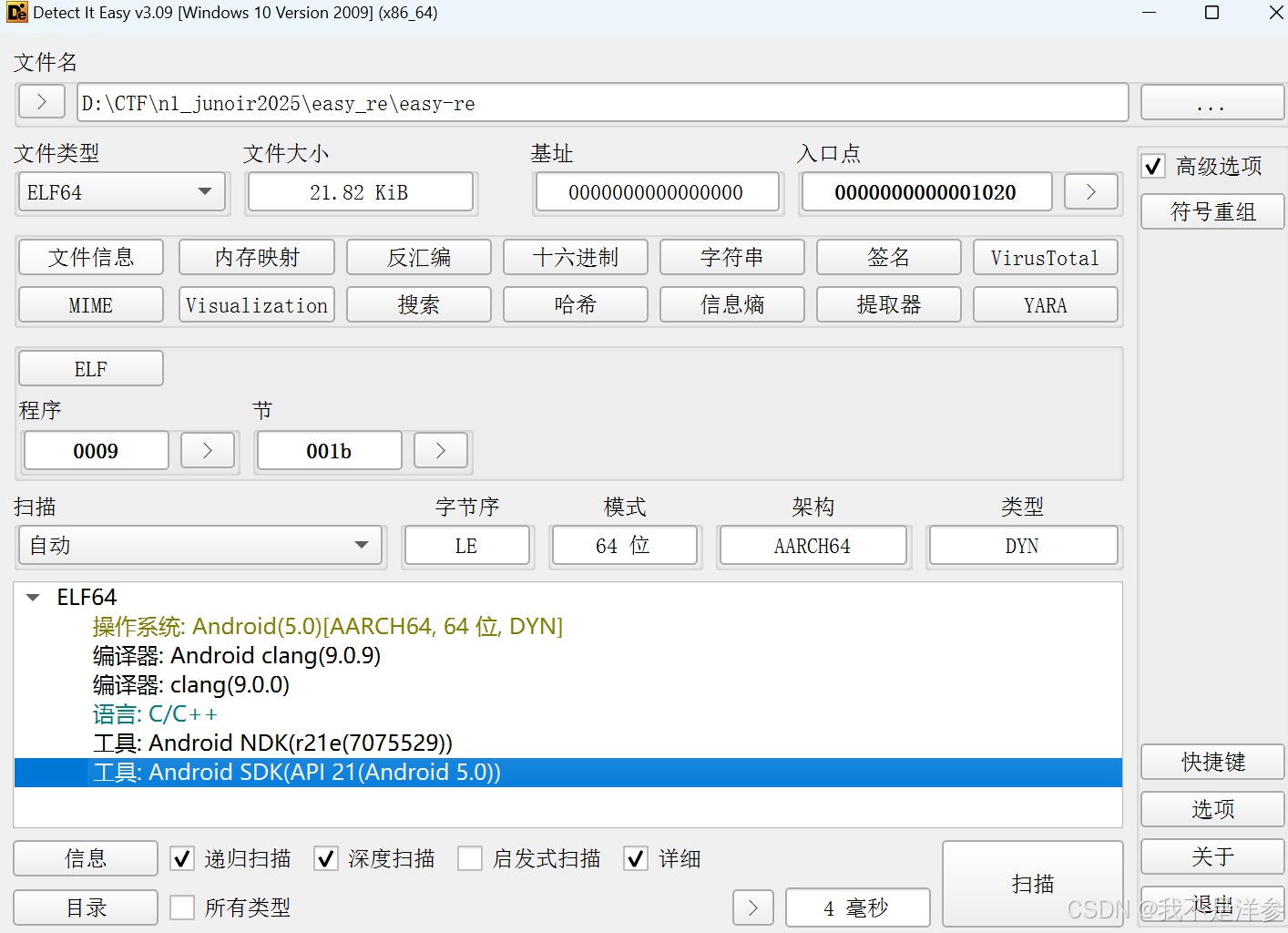Click the 符号重组 symbol rebuild button
The height and width of the screenshot is (933, 1288).
click(x=1211, y=211)
